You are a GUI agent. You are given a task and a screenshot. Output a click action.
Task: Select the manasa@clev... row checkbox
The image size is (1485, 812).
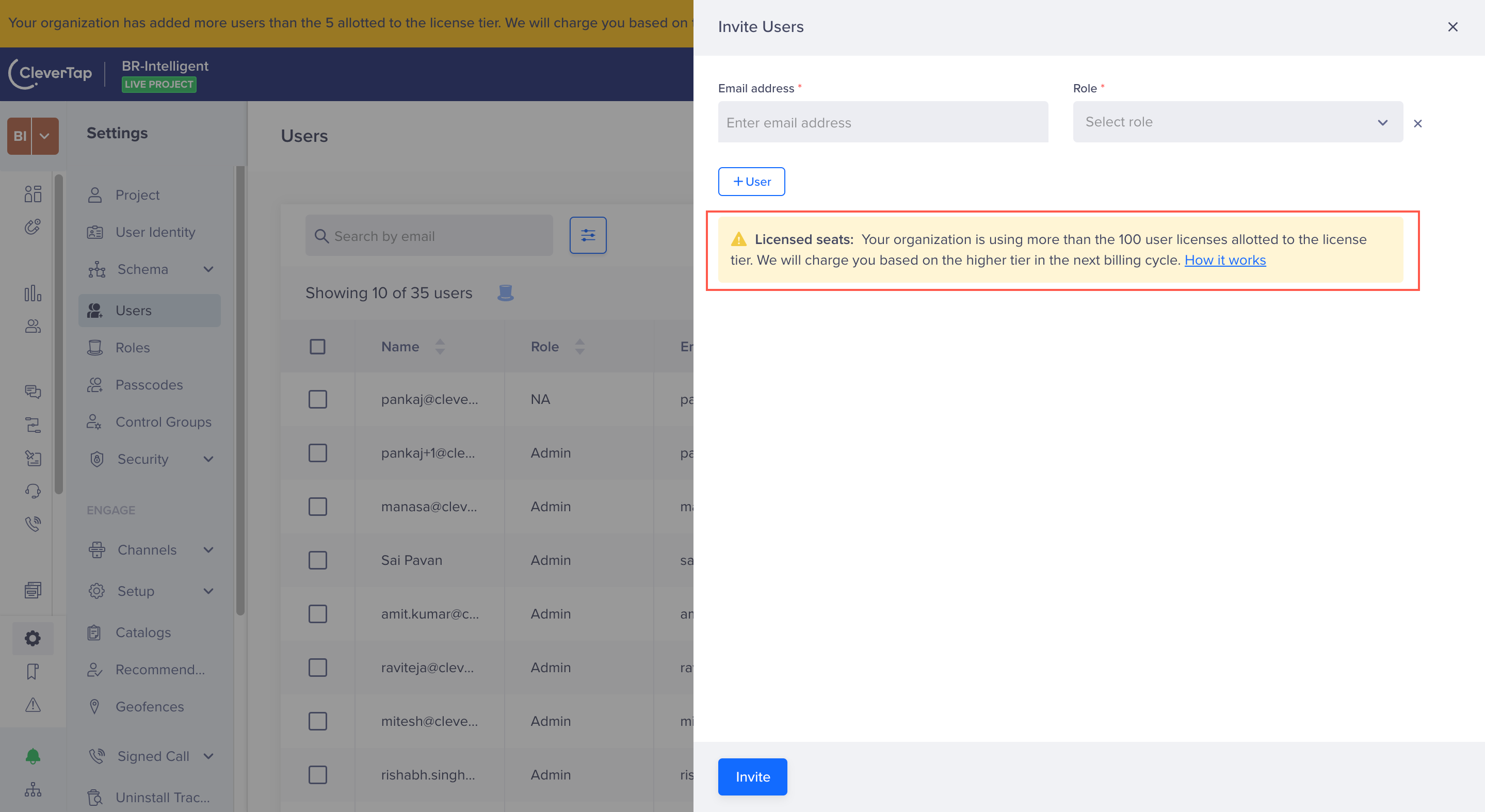(317, 507)
